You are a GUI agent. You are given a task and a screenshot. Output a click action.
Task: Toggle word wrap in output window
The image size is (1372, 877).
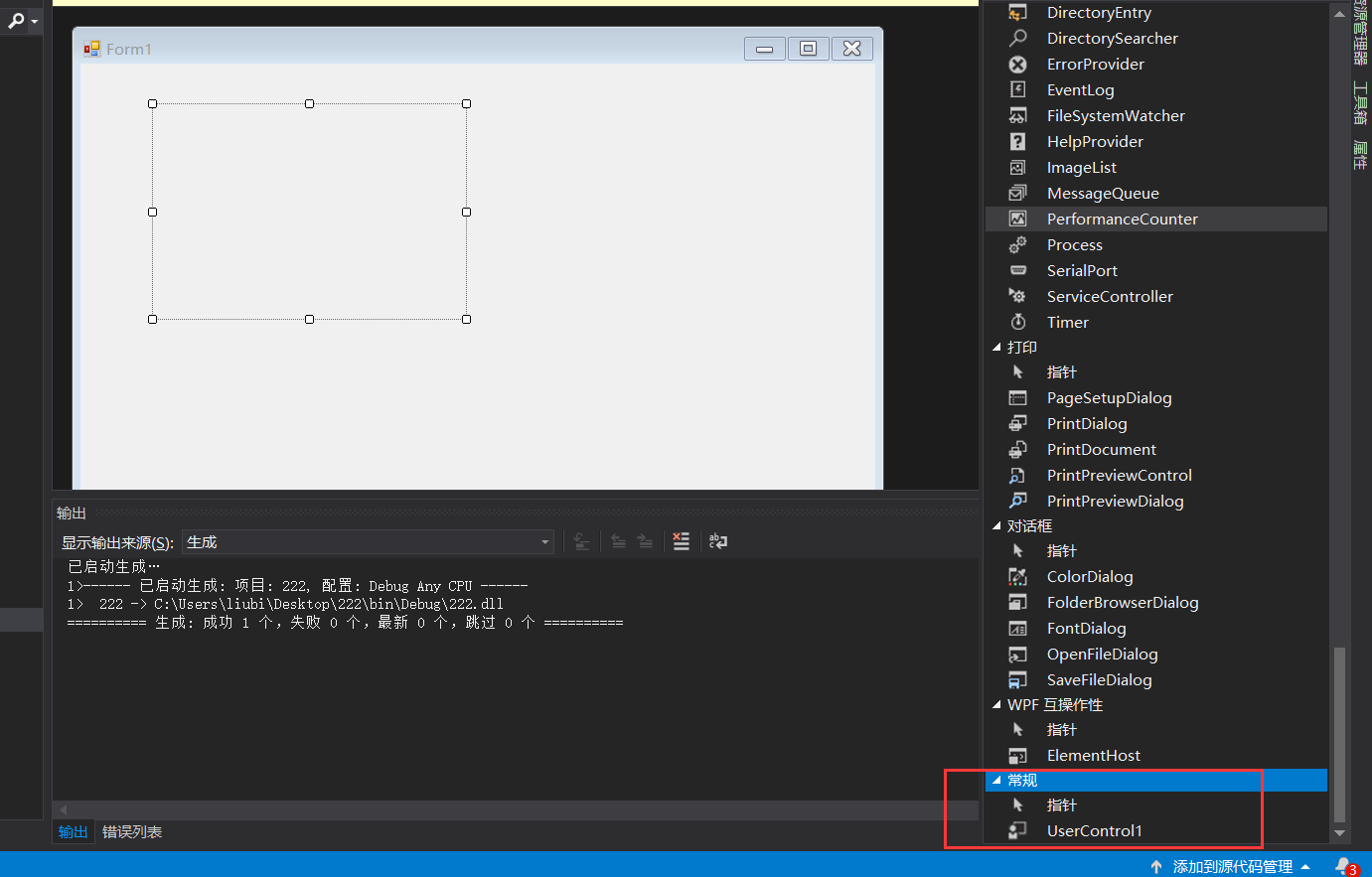pyautogui.click(x=717, y=541)
